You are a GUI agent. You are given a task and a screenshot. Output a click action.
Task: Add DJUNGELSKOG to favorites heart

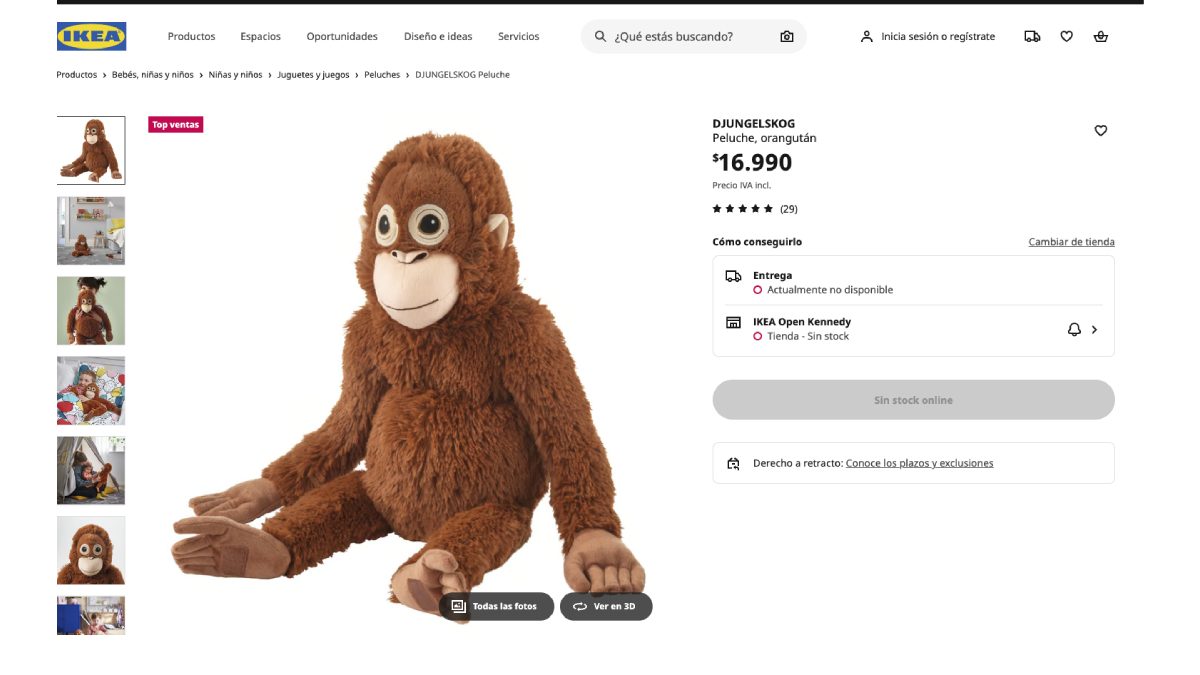tap(1101, 130)
